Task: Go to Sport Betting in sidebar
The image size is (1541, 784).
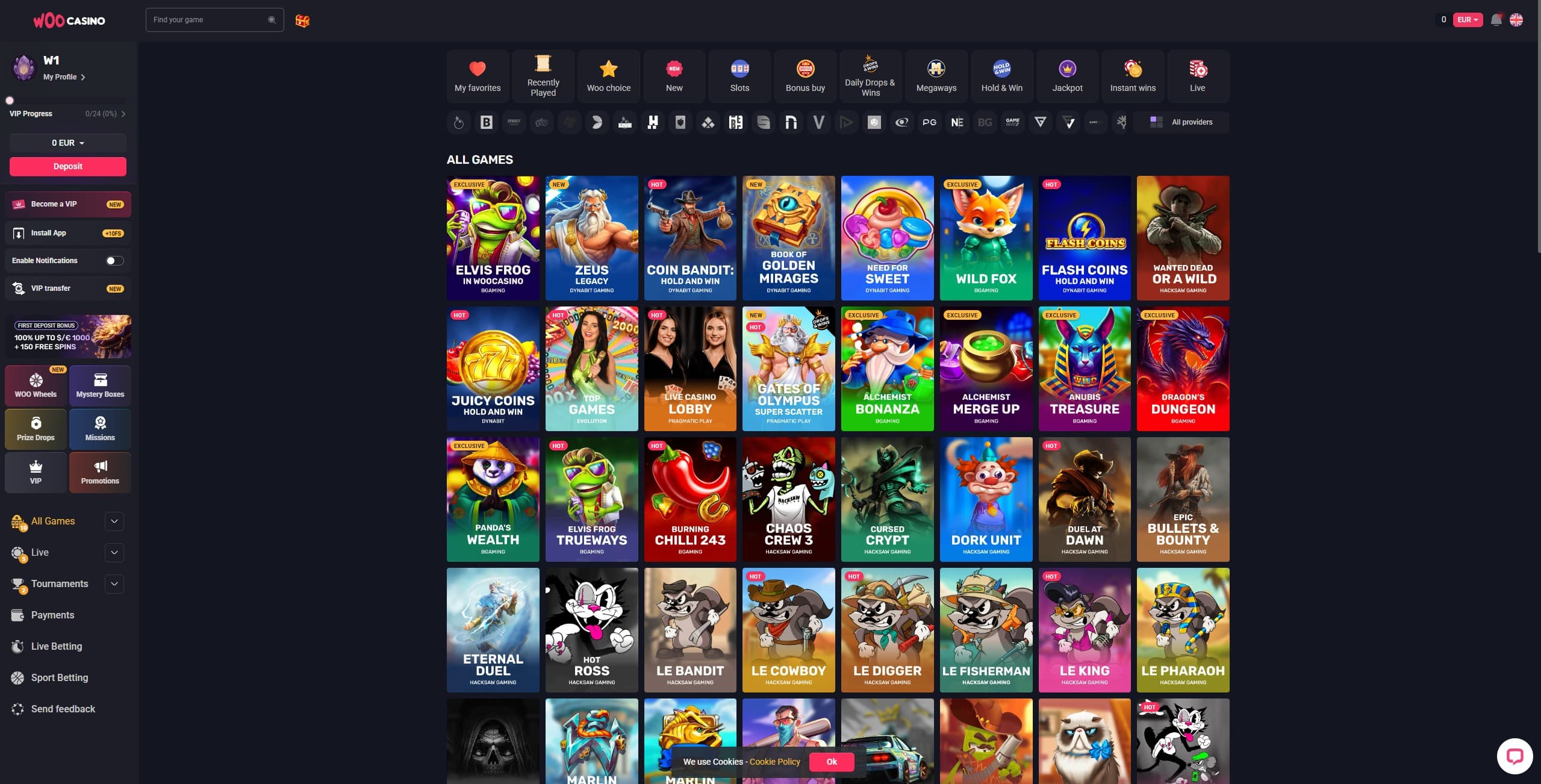Action: pyautogui.click(x=60, y=677)
